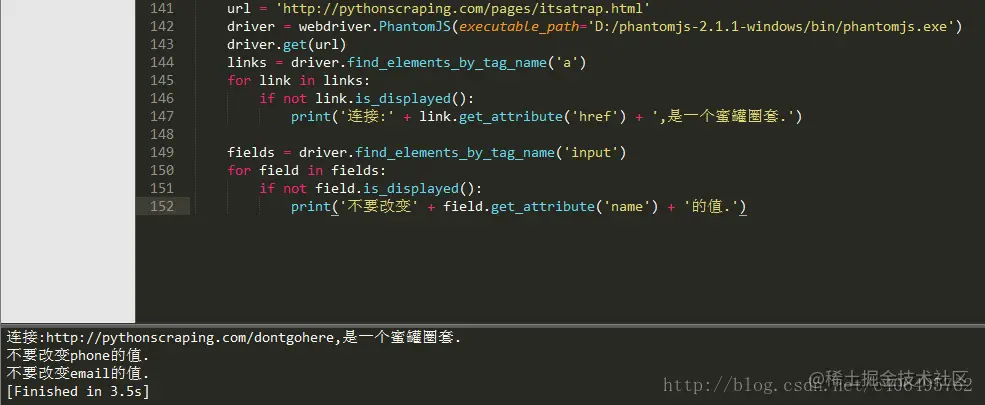Click driver.get(url) call
The image size is (985, 405).
pos(286,45)
